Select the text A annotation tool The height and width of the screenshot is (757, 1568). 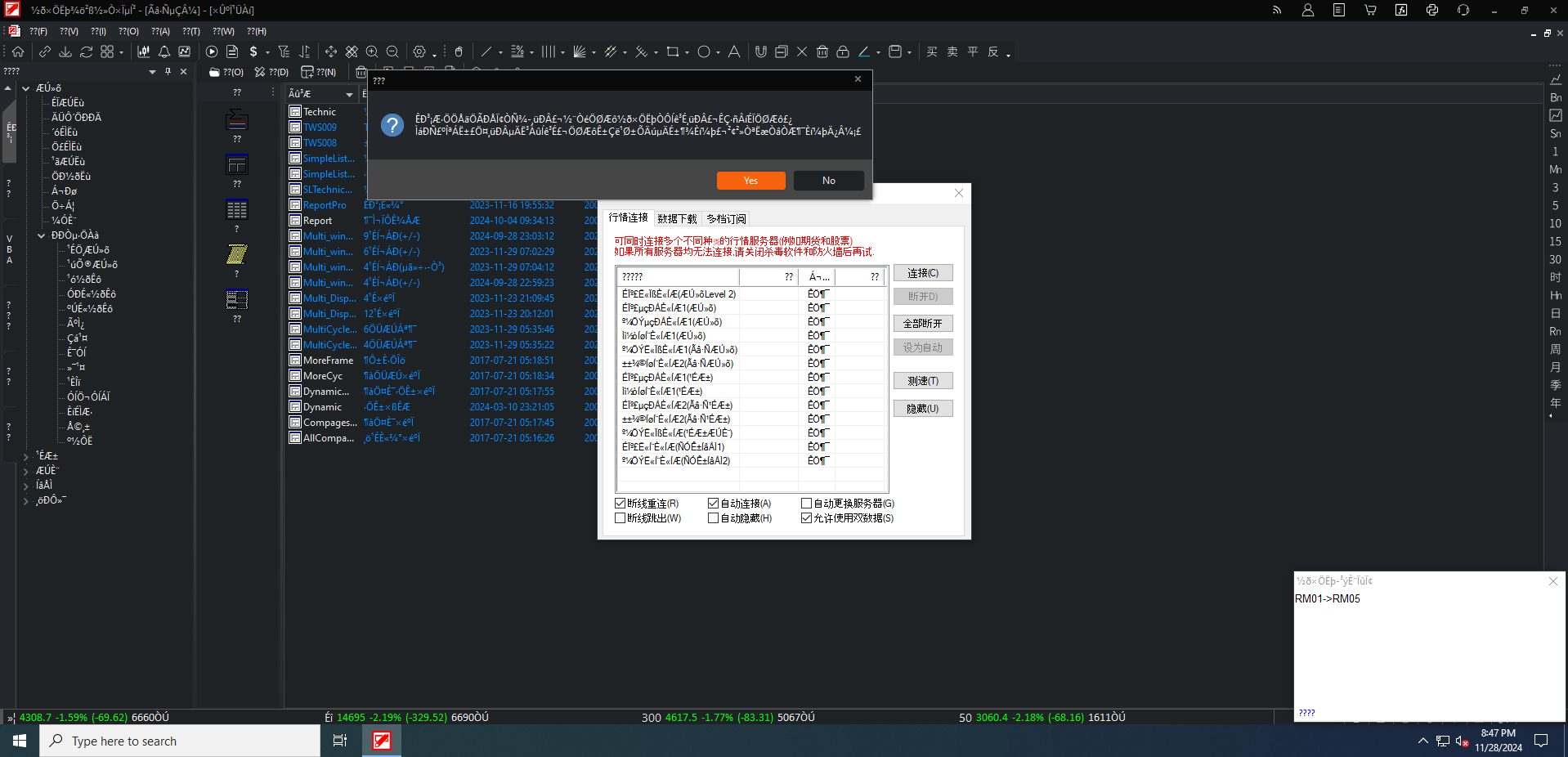point(734,52)
